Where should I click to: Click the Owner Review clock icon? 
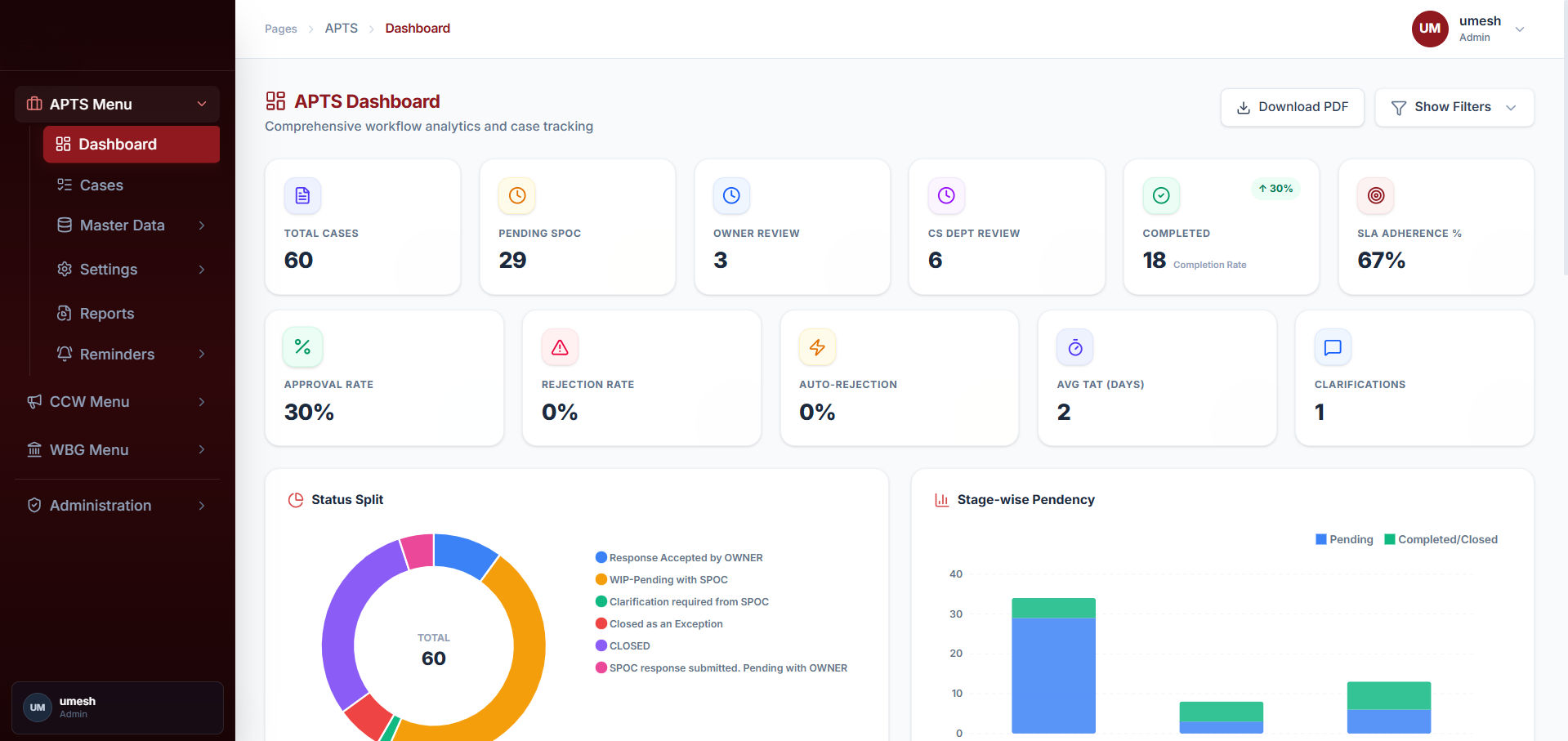coord(731,195)
